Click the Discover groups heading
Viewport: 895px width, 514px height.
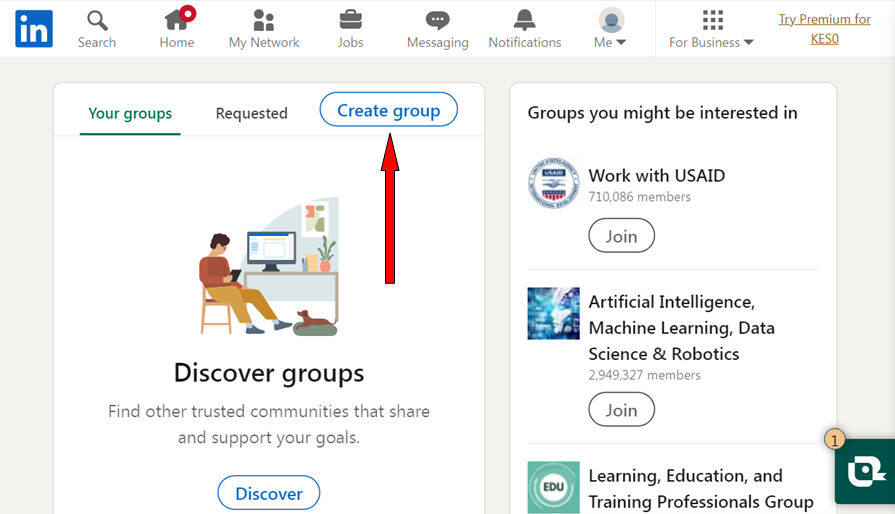[x=269, y=373]
